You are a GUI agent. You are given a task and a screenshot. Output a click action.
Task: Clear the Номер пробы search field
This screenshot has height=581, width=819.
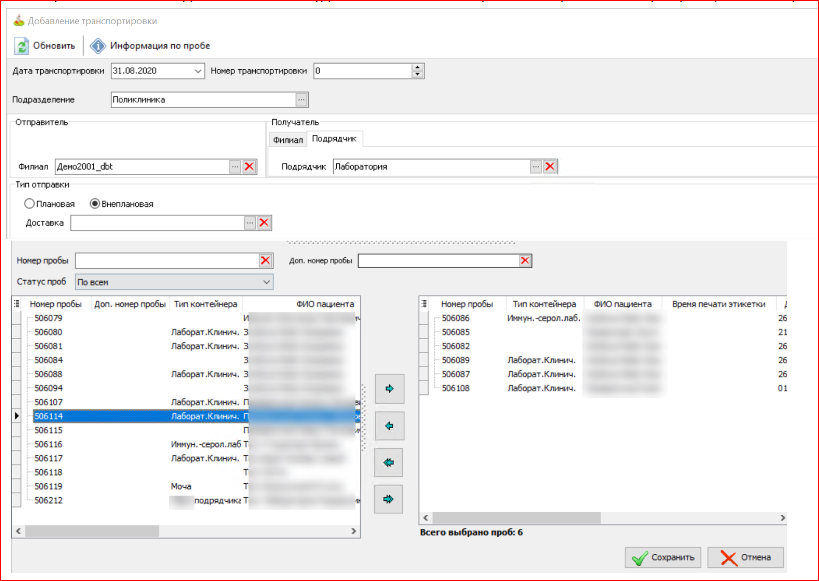(265, 260)
